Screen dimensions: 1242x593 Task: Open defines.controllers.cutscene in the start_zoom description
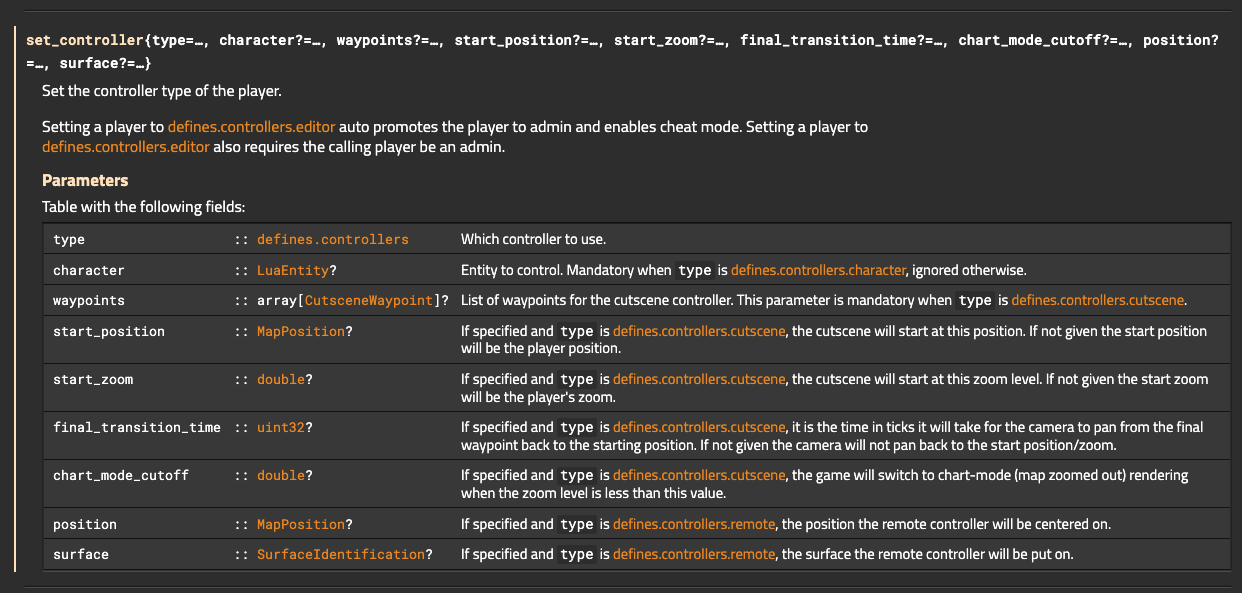click(x=699, y=379)
